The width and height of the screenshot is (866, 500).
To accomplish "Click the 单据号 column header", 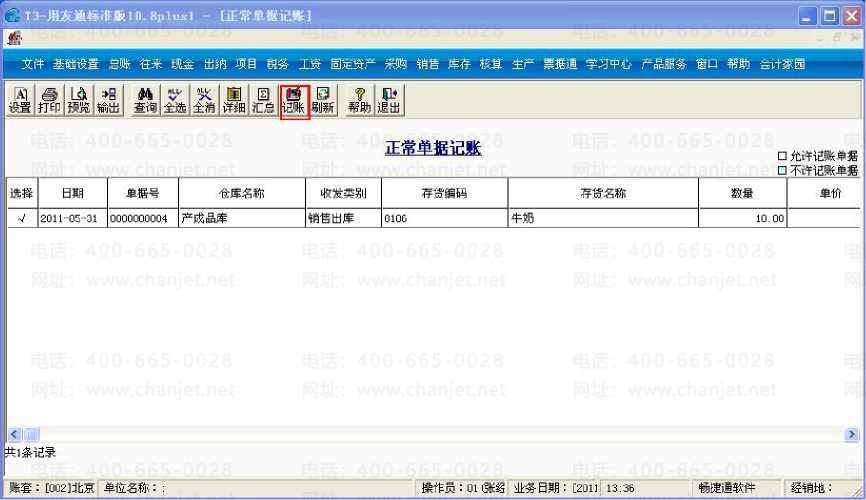I will pos(142,193).
